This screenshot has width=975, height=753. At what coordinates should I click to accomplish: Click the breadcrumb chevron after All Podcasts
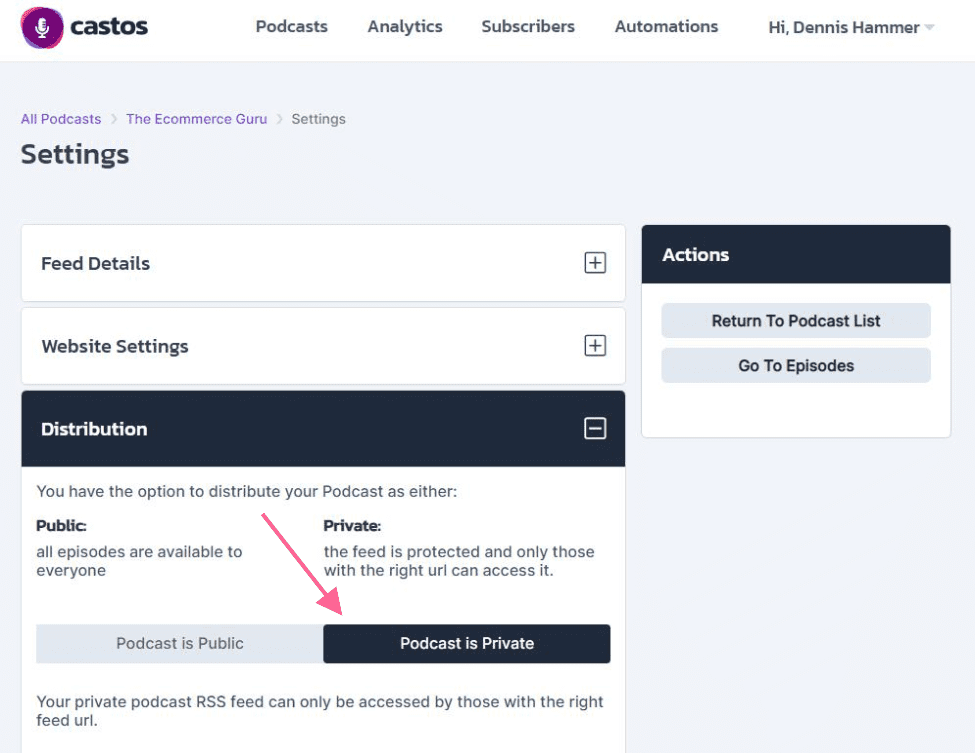point(114,119)
